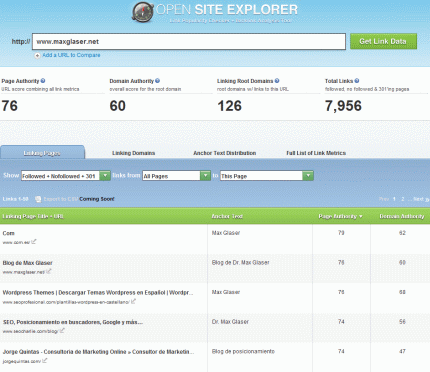Switch to the Linking Pages tab
This screenshot has width=430, height=372.
coord(42,153)
